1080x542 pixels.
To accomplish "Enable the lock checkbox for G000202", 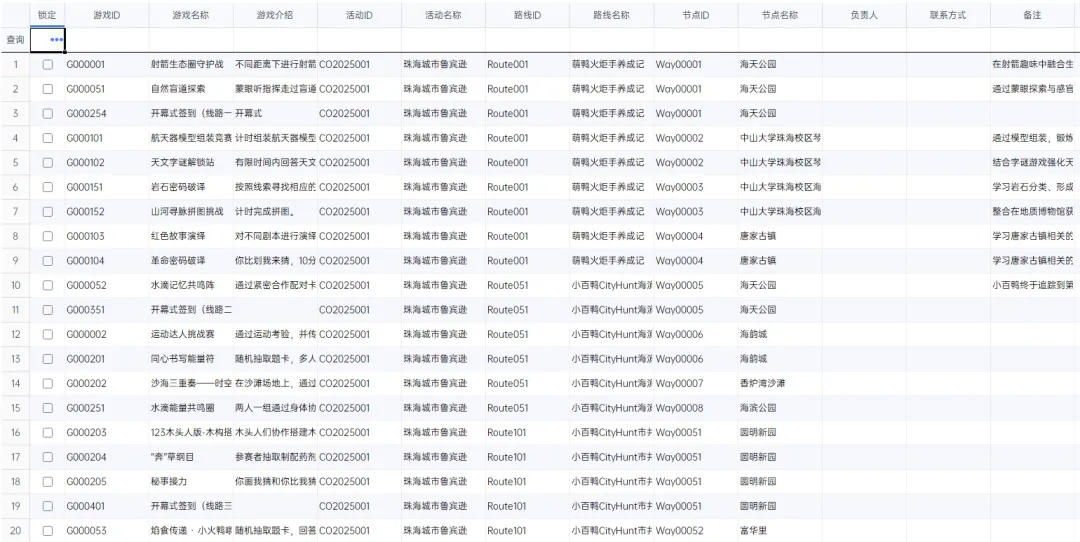I will point(47,383).
